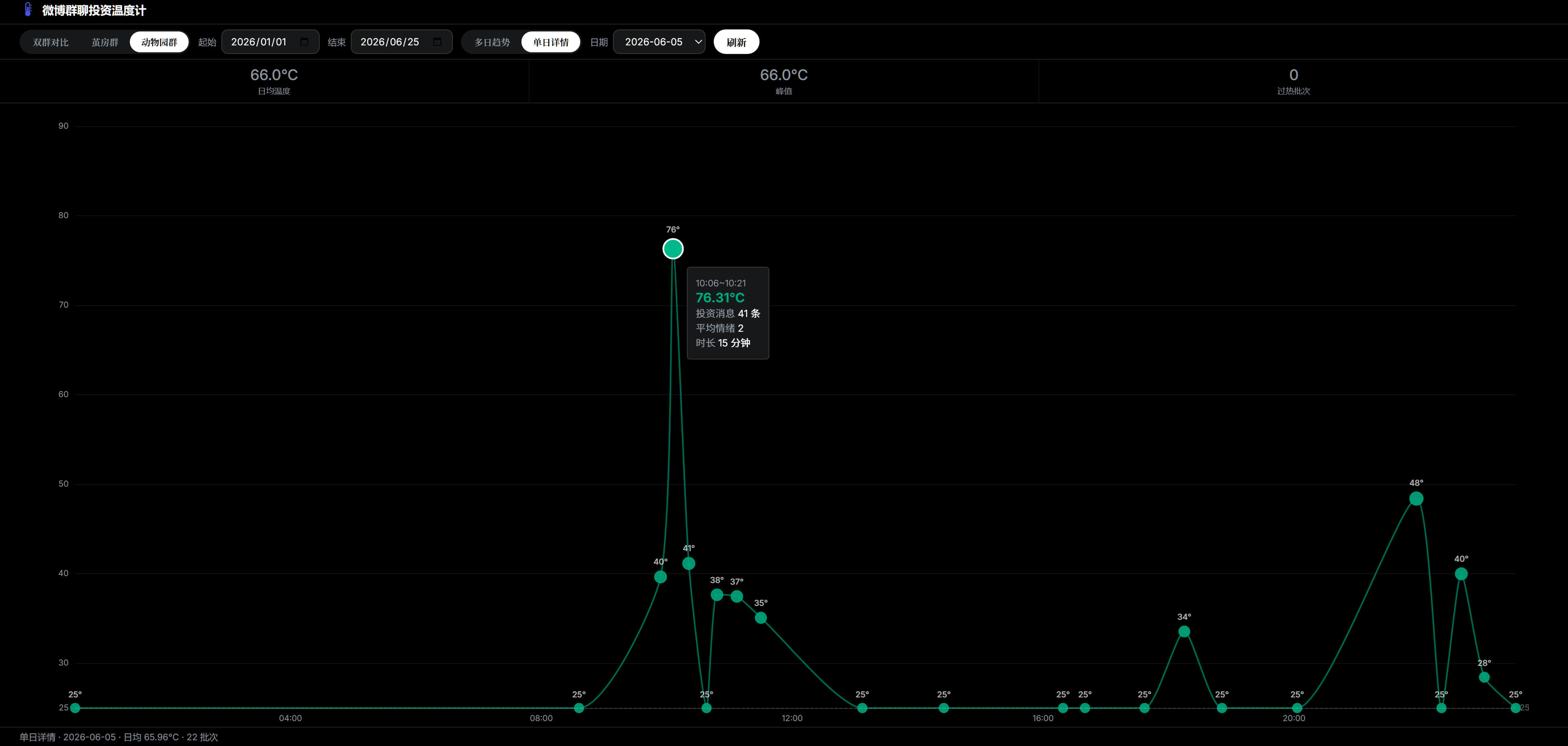Screen dimensions: 1568x746
Task: Click 投资消息 41 条 in tooltip
Action: 728,314
